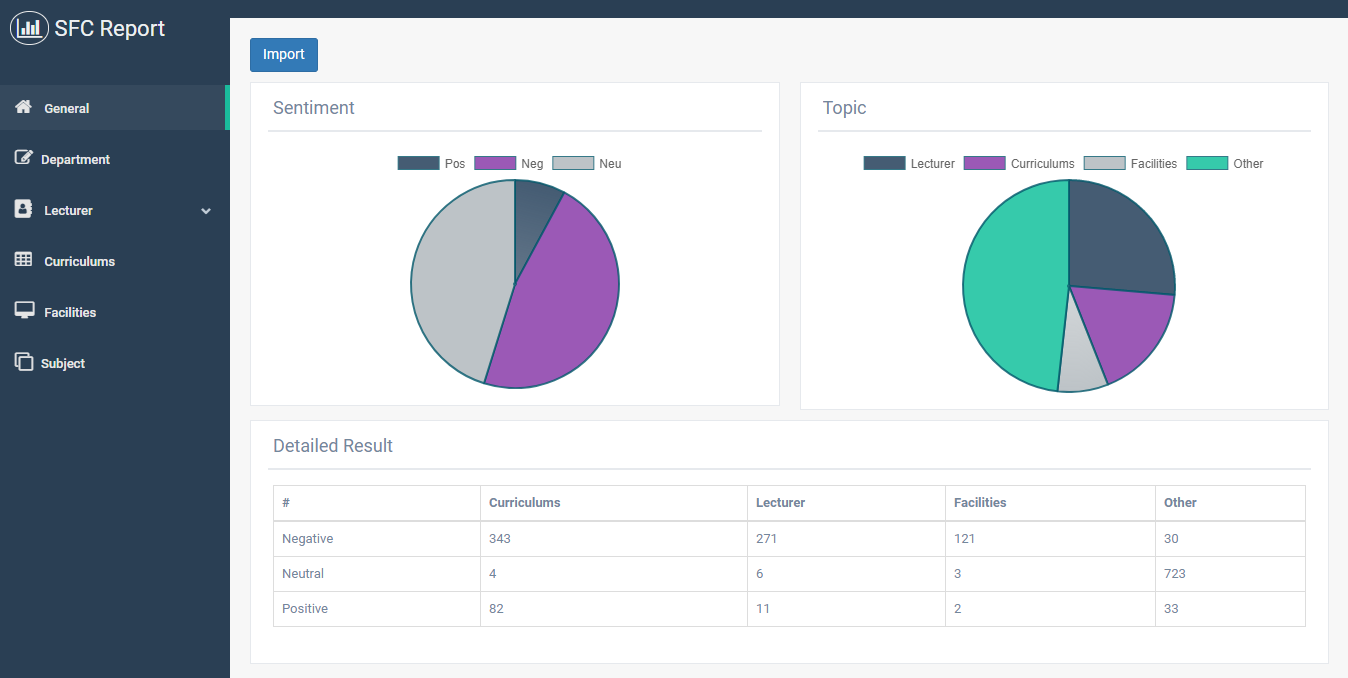Toggle the Neu legend swatch in Sentiment chart

[x=573, y=163]
